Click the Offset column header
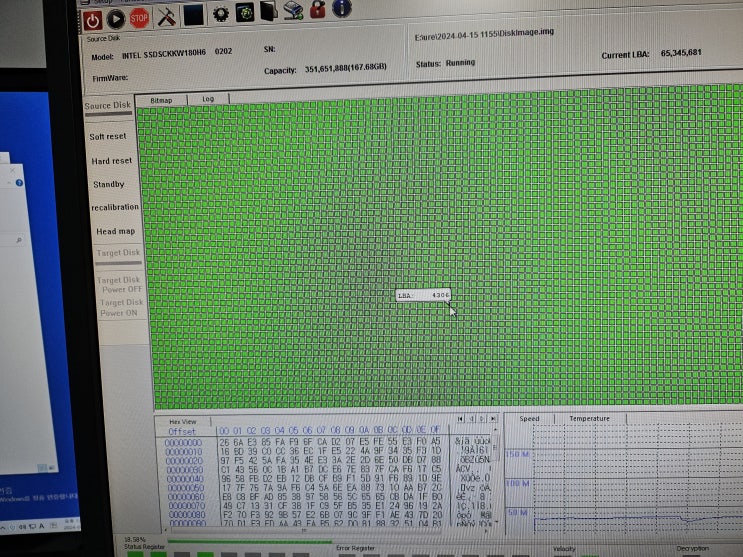This screenshot has width=743, height=557. click(182, 432)
